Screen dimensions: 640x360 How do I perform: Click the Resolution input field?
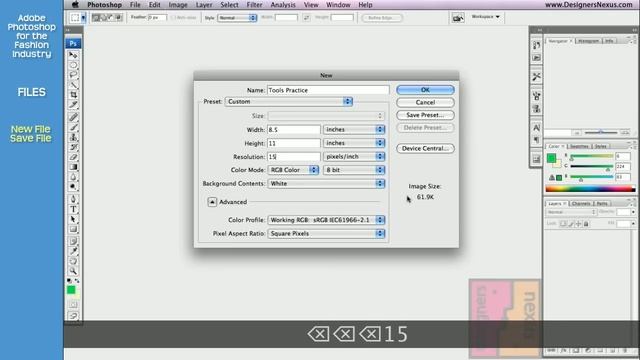click(x=293, y=157)
